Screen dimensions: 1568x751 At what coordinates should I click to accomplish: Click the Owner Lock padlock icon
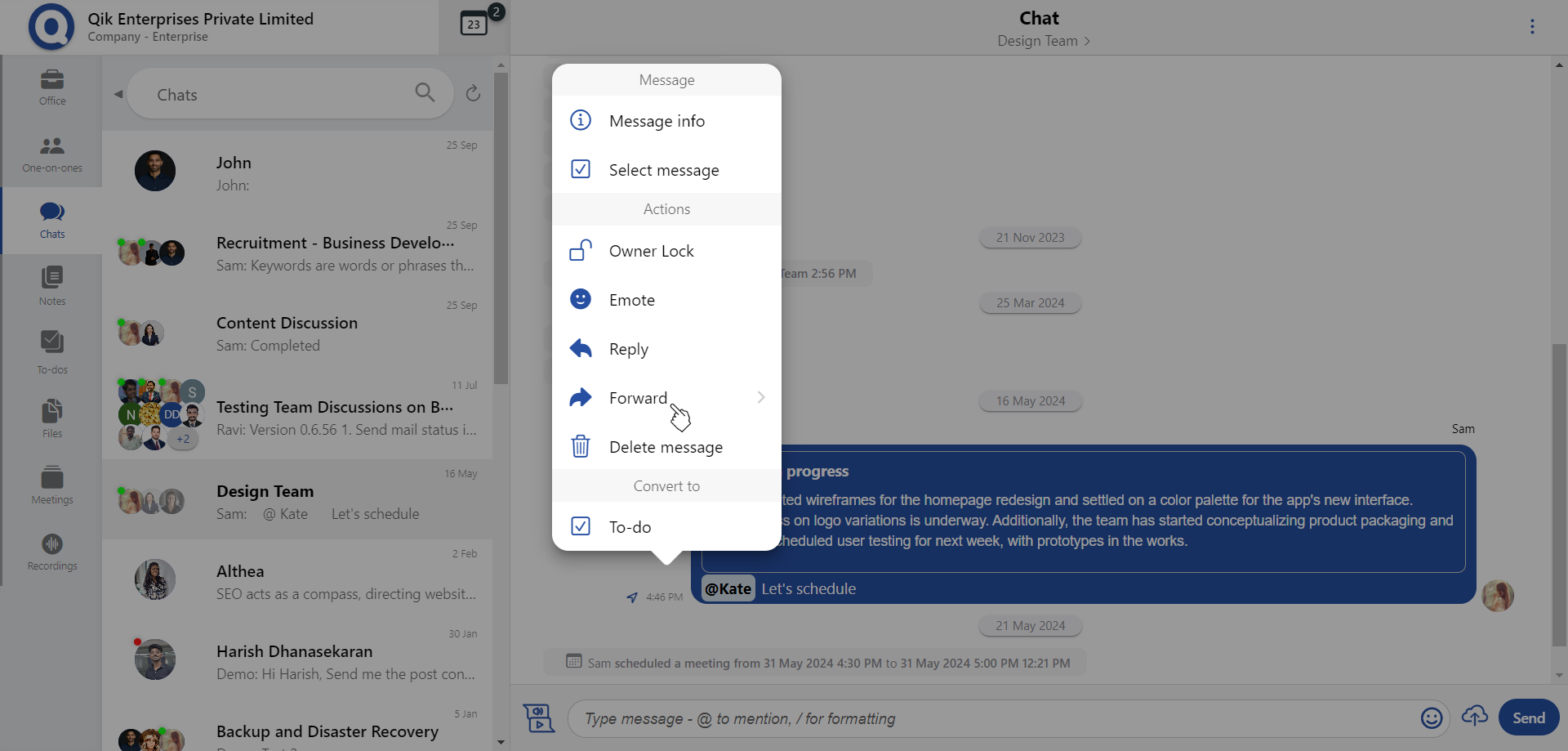point(581,250)
